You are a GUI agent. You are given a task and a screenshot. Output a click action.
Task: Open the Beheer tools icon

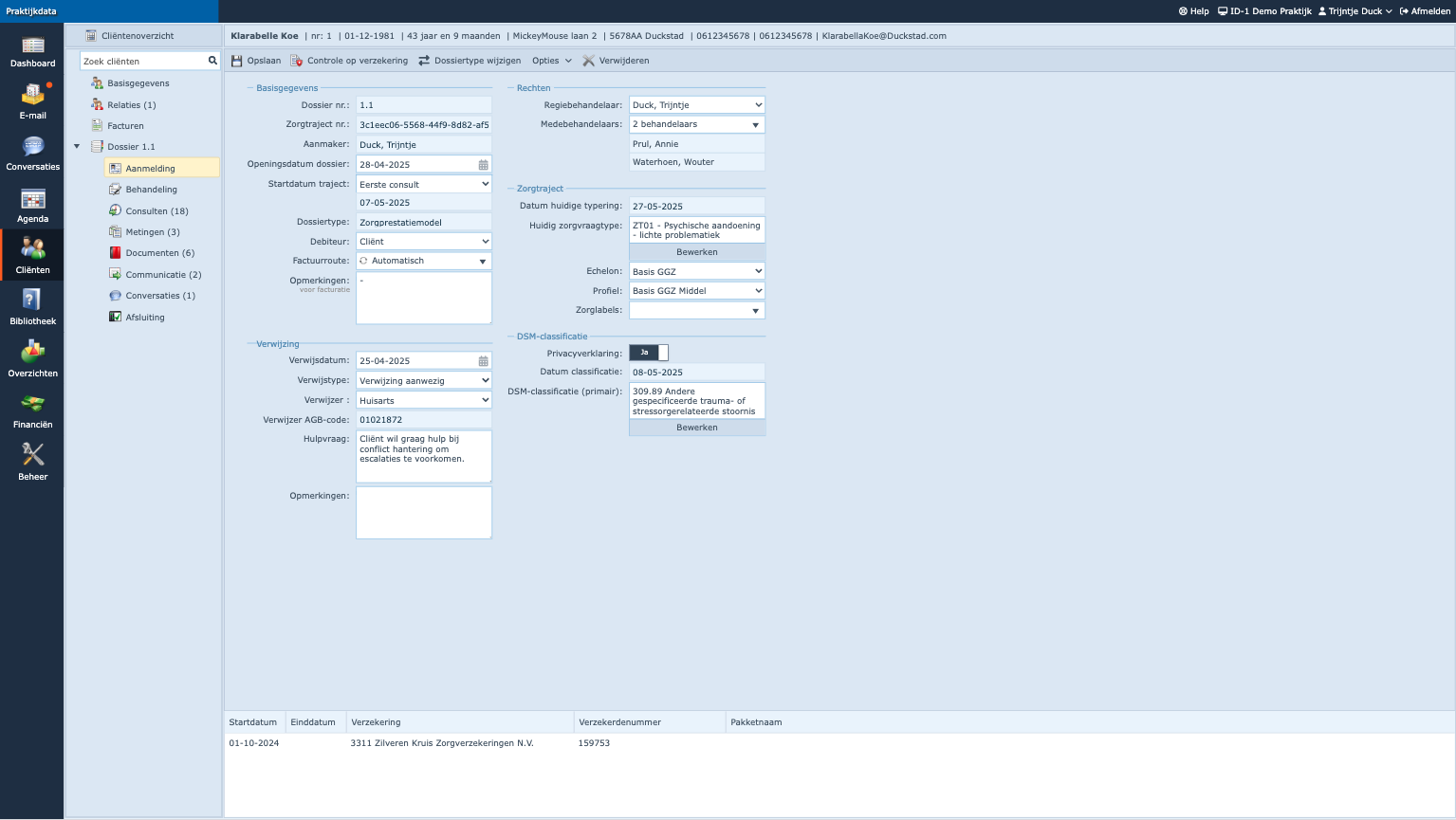click(32, 457)
